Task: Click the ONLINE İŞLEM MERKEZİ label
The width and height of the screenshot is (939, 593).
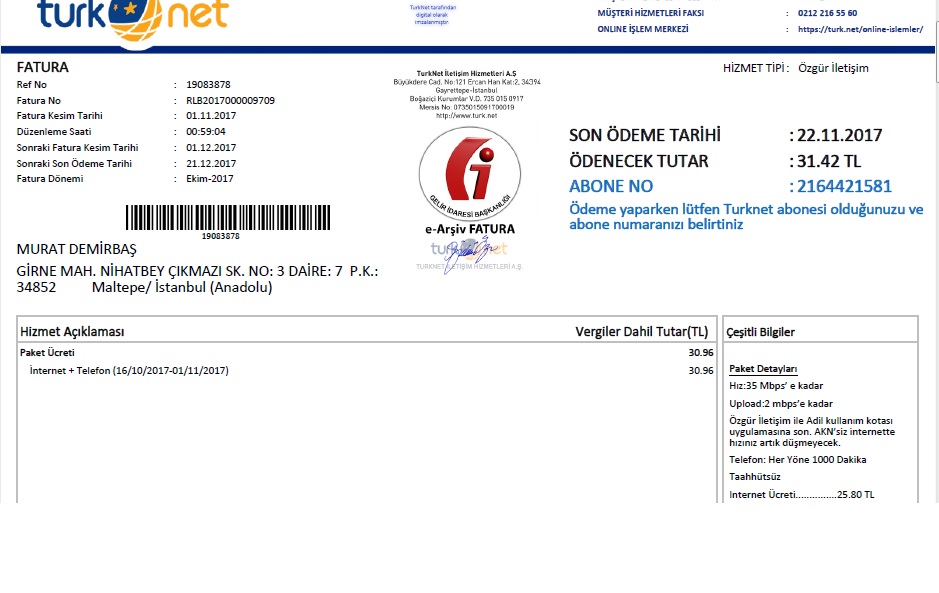Action: 643,29
